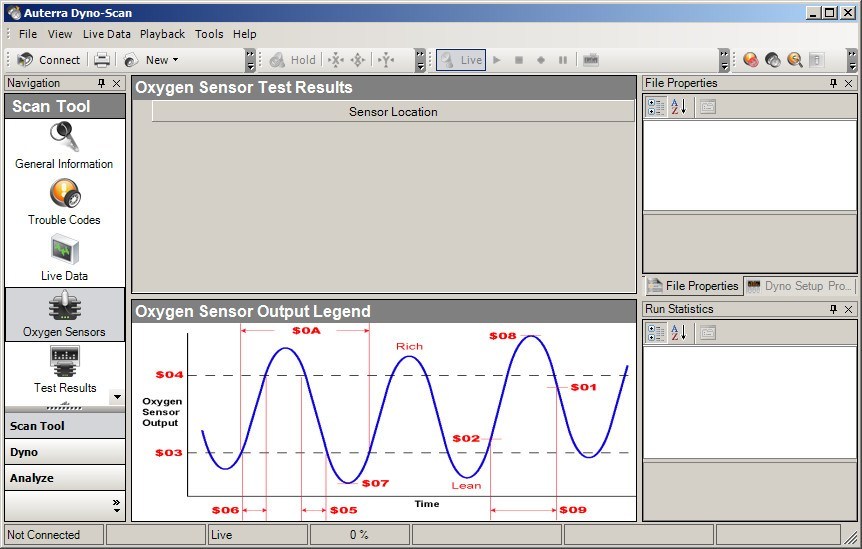862x549 pixels.
Task: Click the window resize grip corner
Action: pyautogui.click(x=851, y=538)
